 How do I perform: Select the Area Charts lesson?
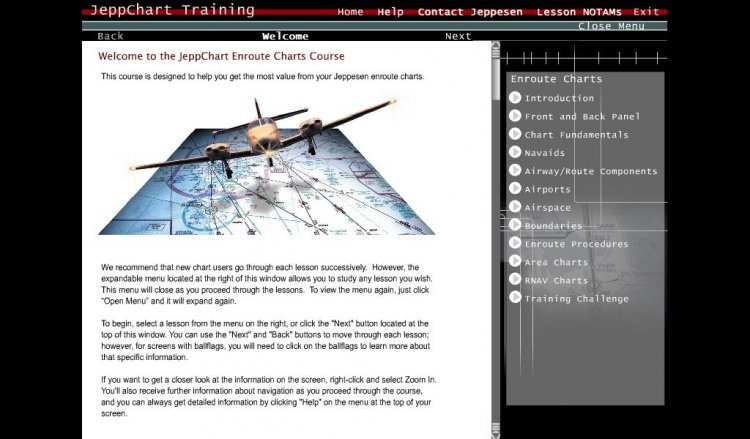coord(556,262)
